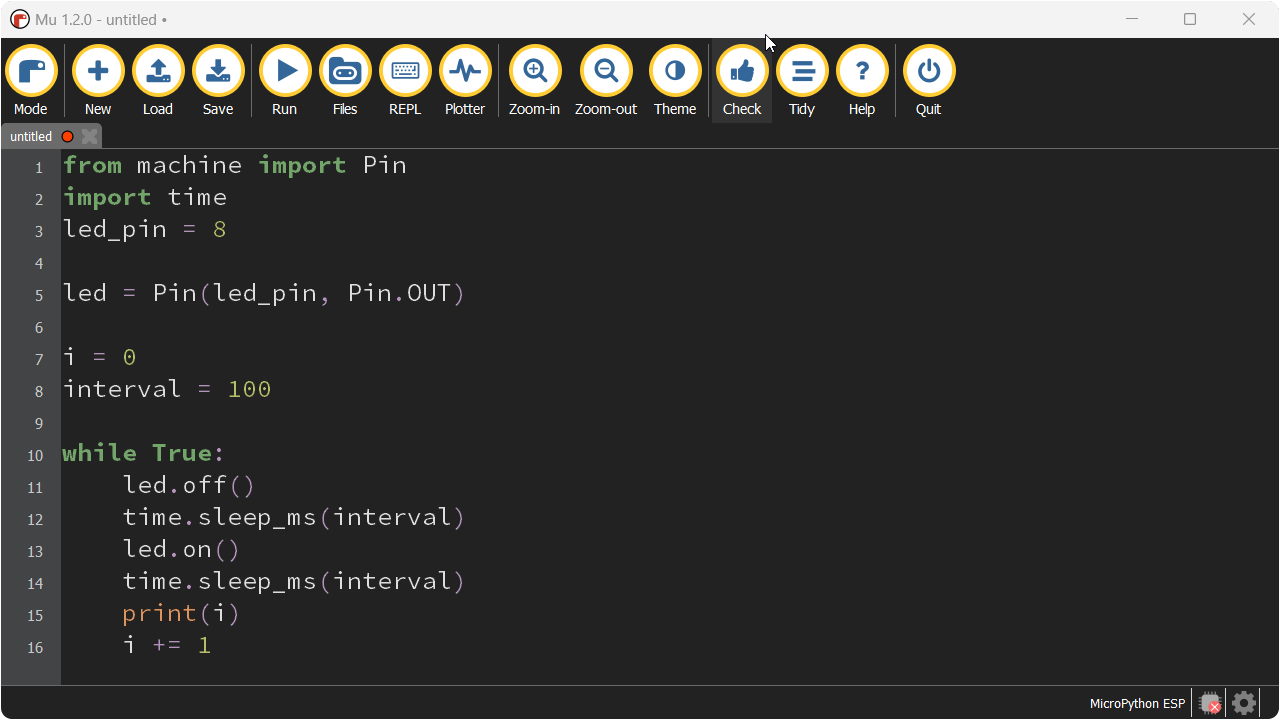Click the device connection chip icon

click(1209, 703)
